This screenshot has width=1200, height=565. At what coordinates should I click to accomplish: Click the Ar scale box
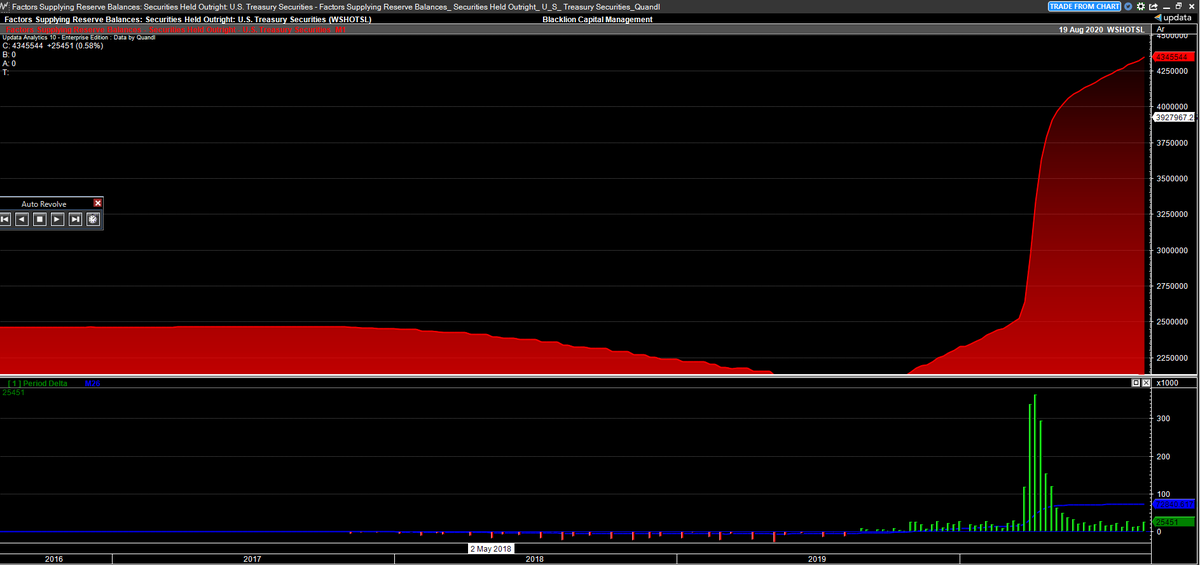1174,30
